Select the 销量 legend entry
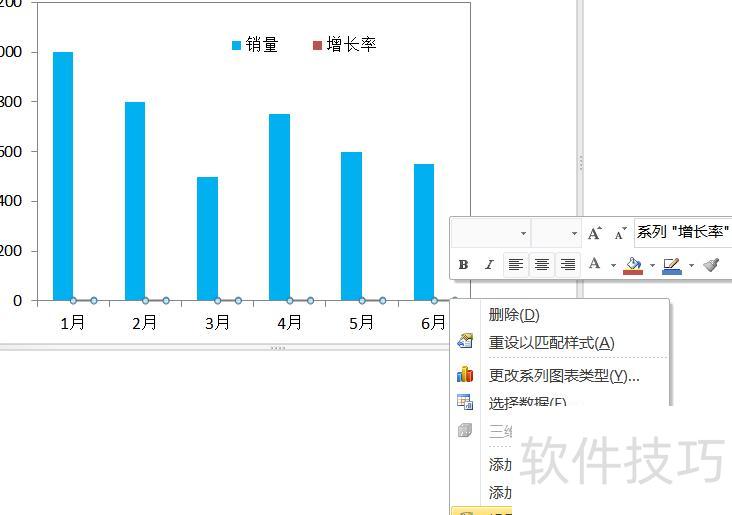The image size is (732, 515). pos(255,45)
